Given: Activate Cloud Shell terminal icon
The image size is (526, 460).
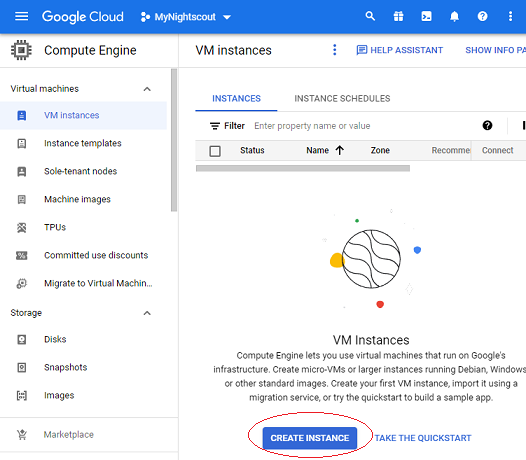Looking at the screenshot, I should 426,16.
